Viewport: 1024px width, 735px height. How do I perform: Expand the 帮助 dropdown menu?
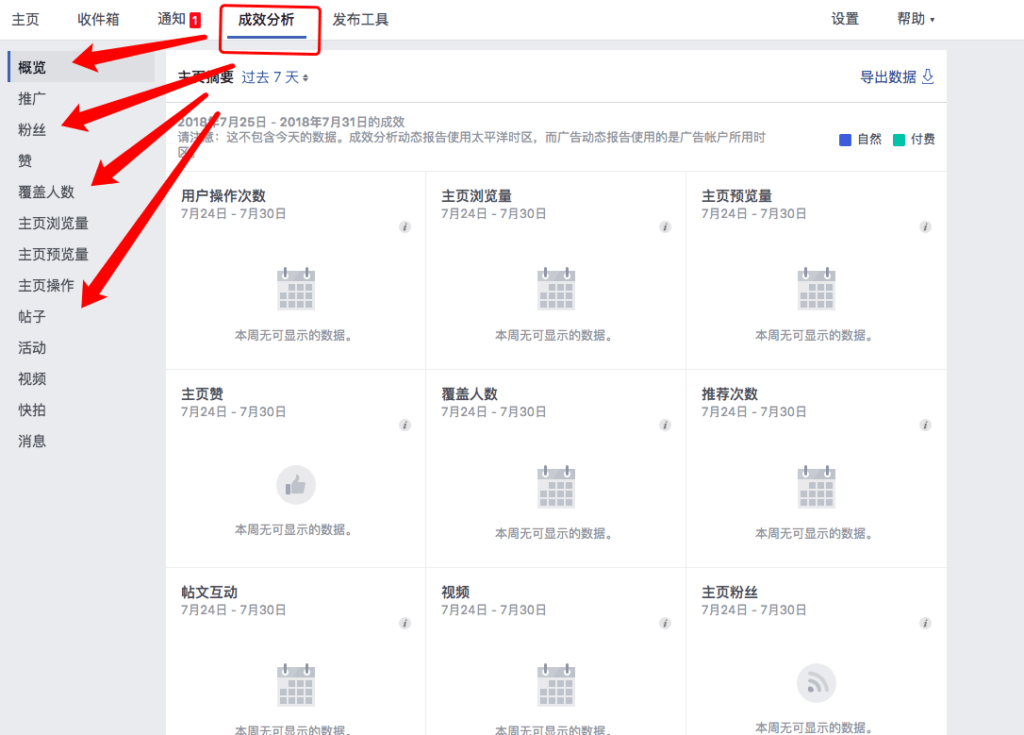[915, 19]
